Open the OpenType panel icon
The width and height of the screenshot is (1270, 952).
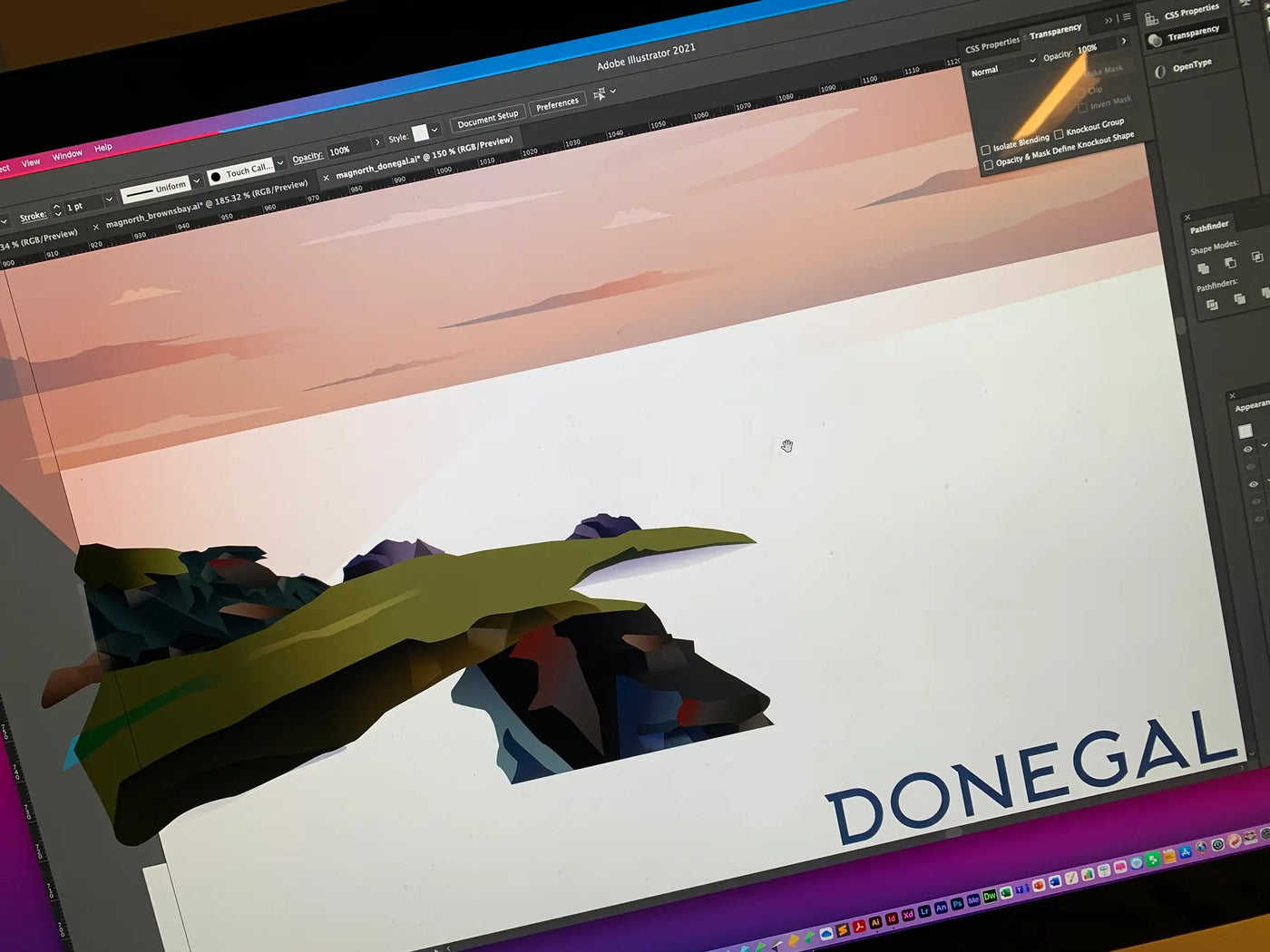coord(1159,71)
